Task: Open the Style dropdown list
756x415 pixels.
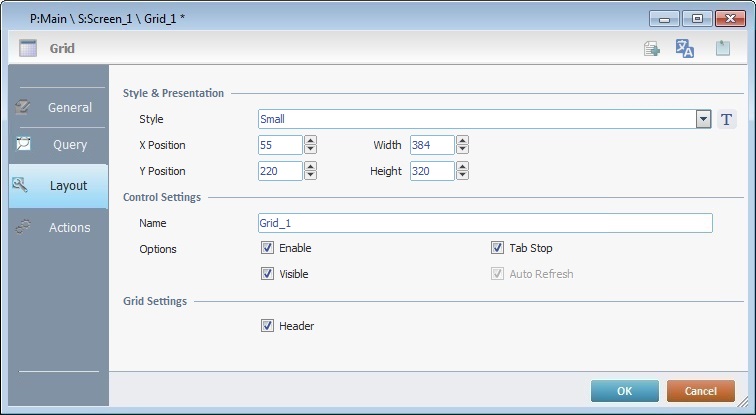Action: pos(703,119)
